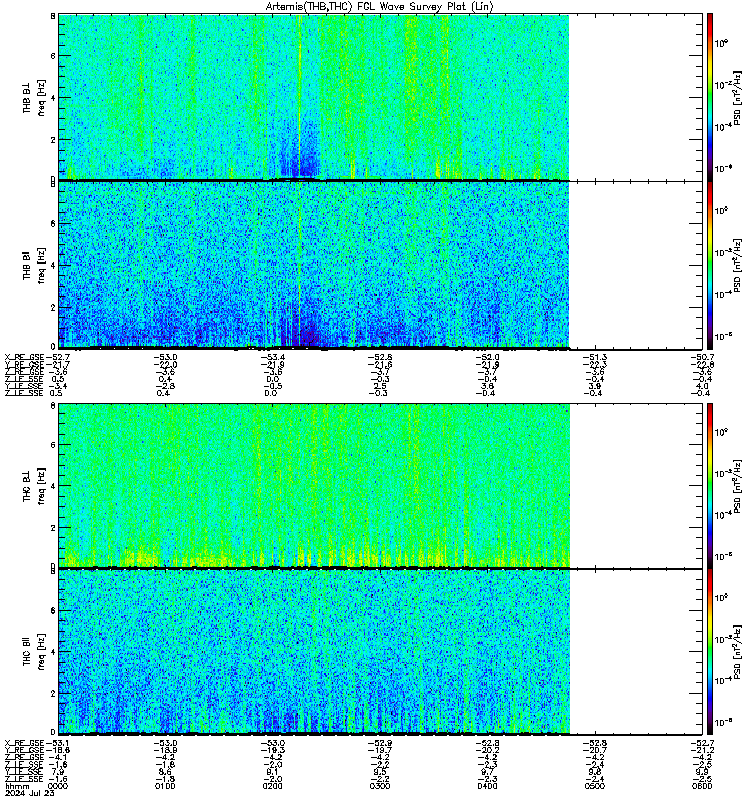
Task: Click the 'THC B∥ freq [Hz]' axis label
Action: [x=34, y=652]
